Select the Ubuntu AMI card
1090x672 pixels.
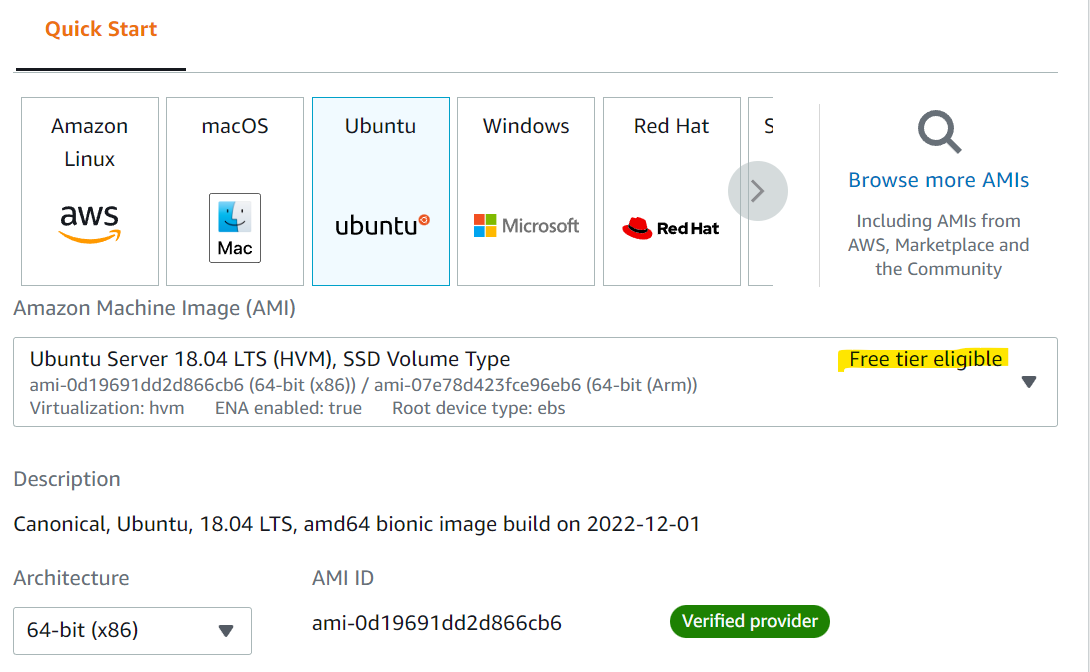(x=381, y=191)
